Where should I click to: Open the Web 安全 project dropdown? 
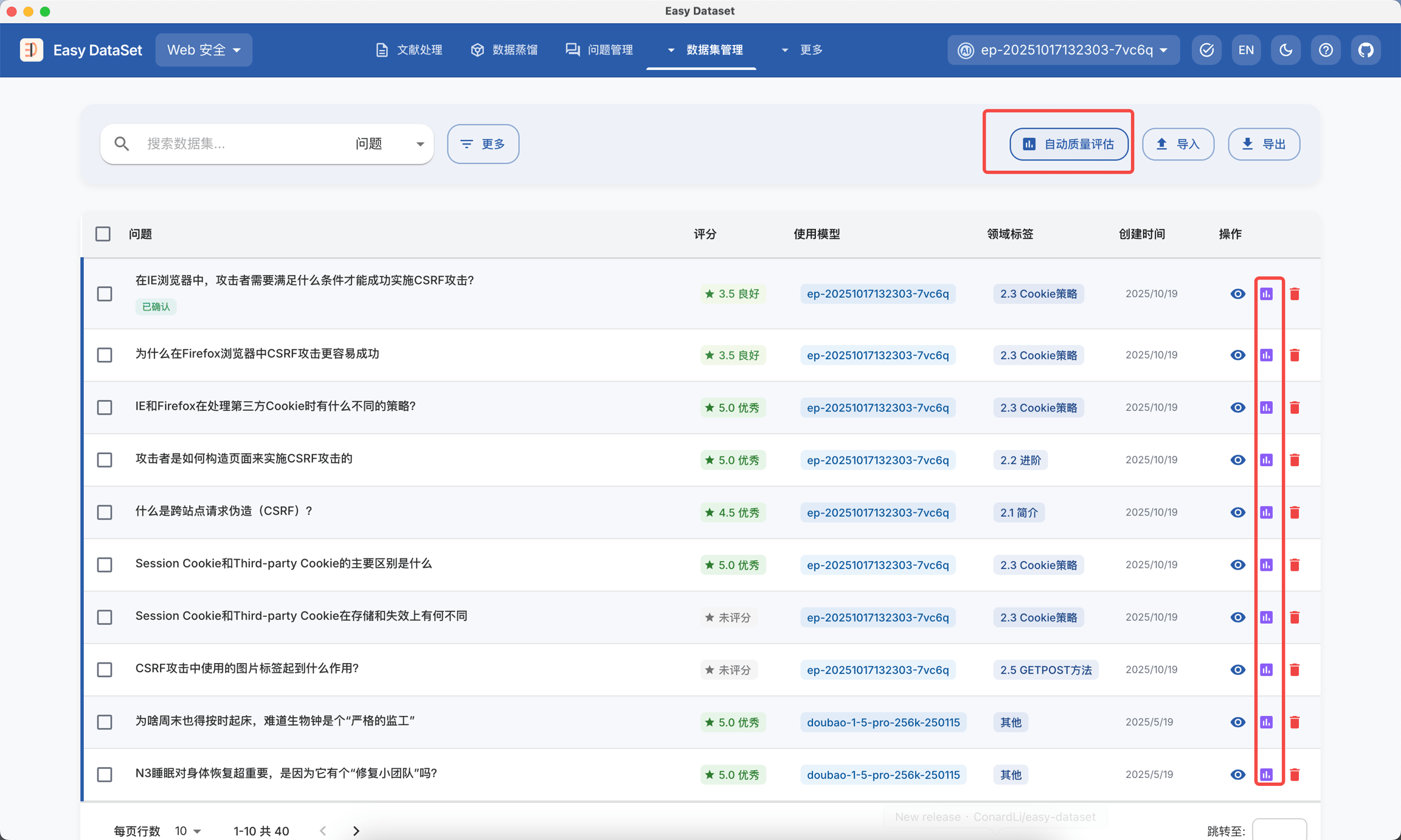204,50
